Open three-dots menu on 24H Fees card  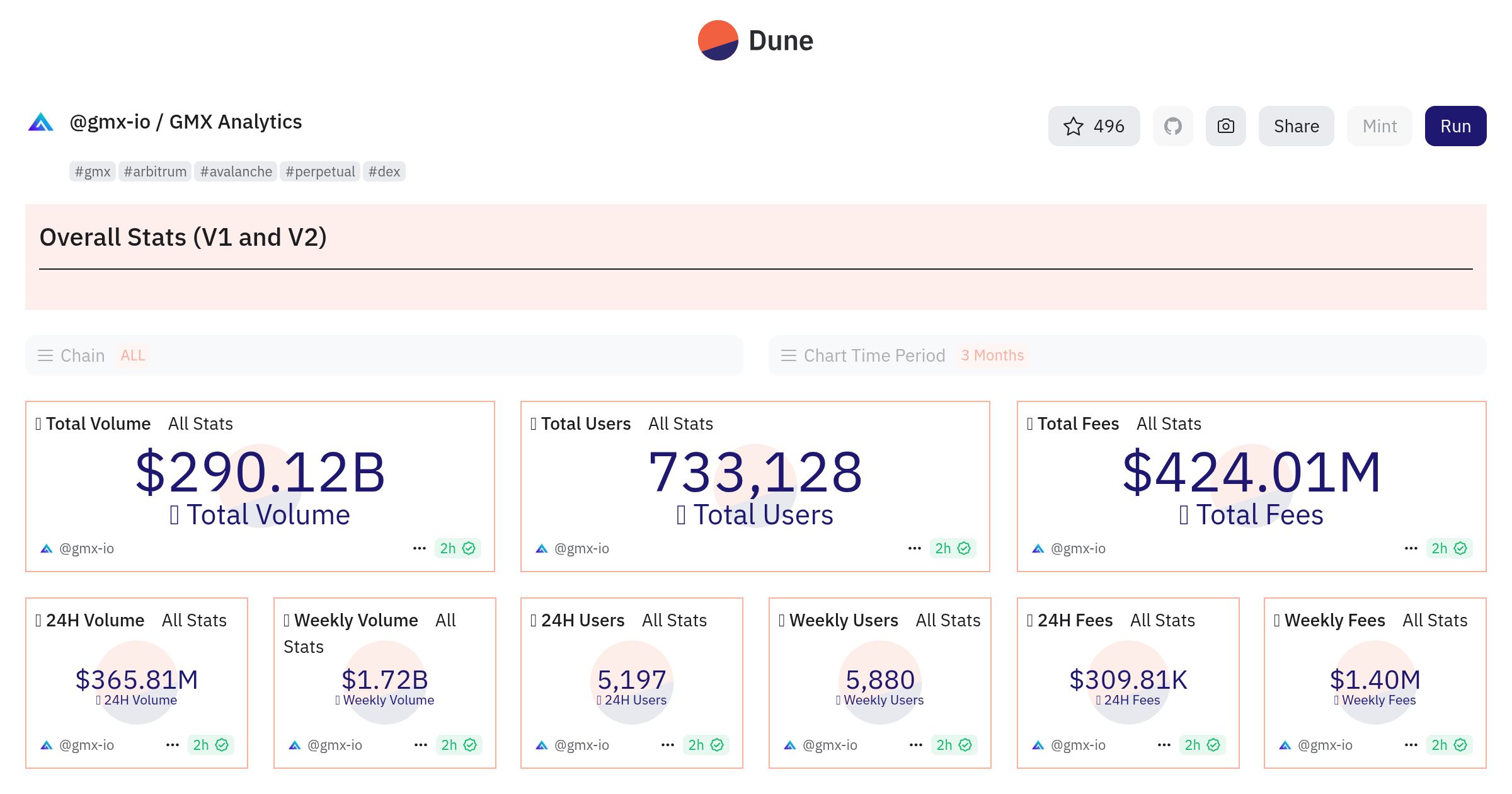pyautogui.click(x=1164, y=745)
